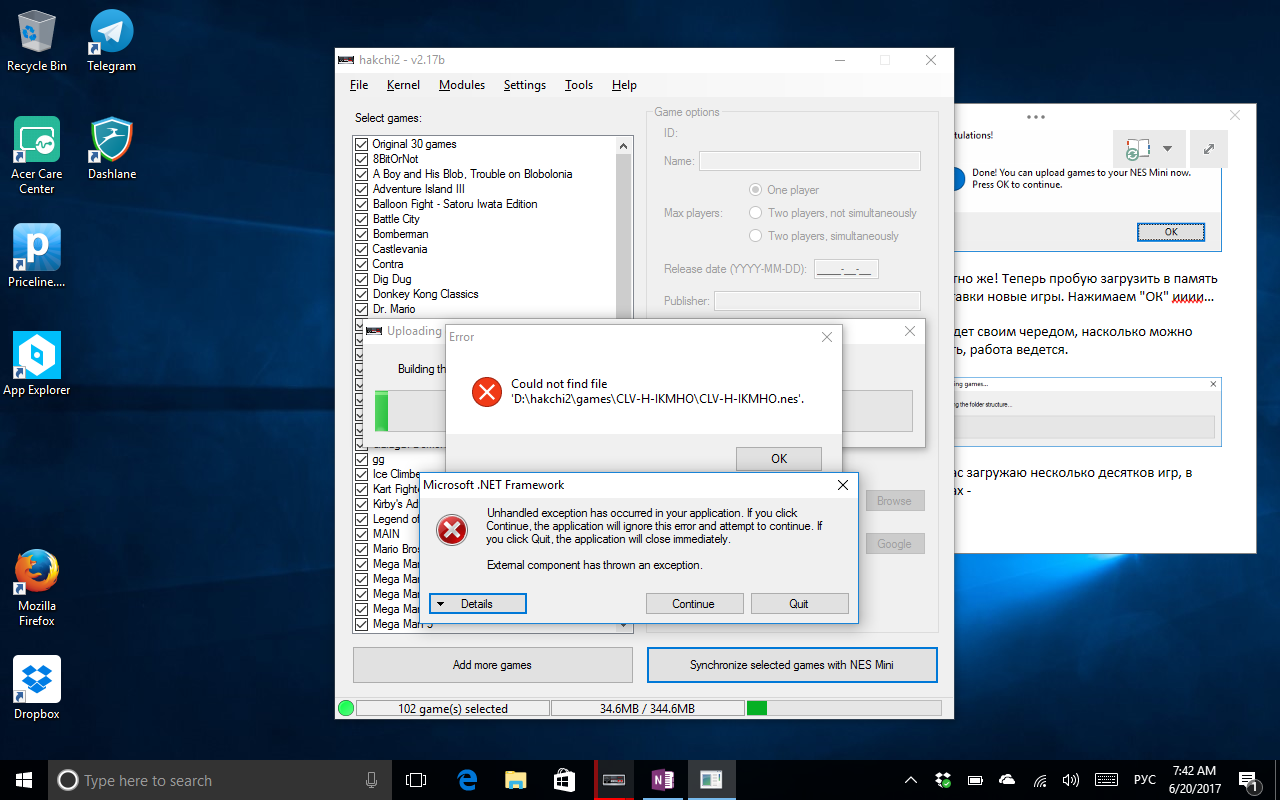Open the Dropbox desktop shortcut

37,688
